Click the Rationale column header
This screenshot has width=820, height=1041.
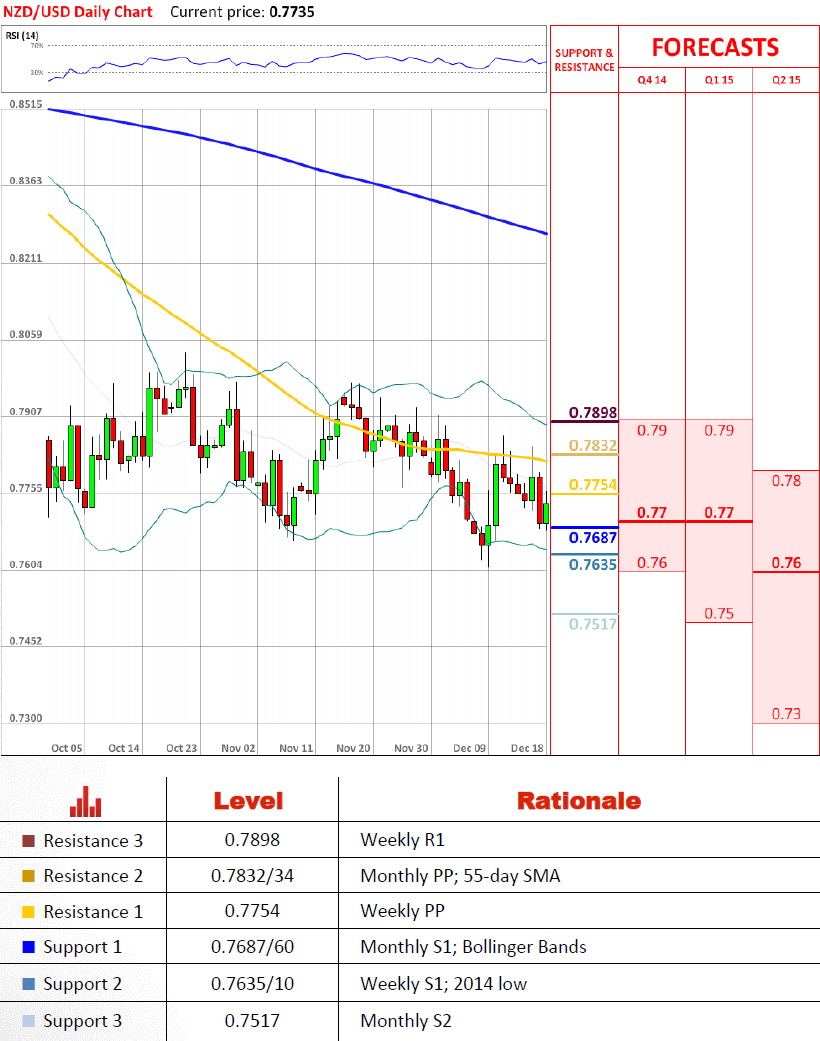tap(579, 801)
